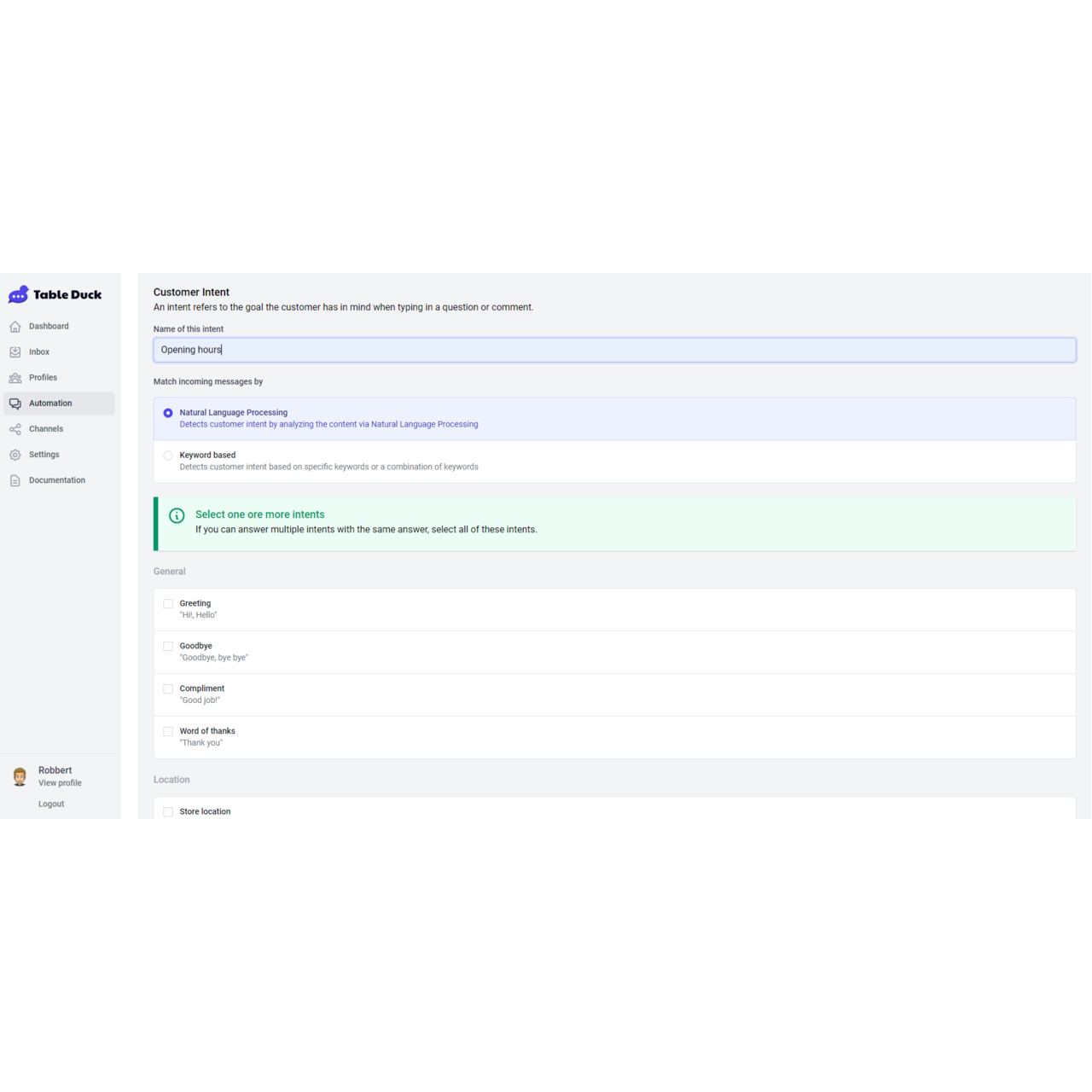Click the Settings gear icon

tap(15, 455)
